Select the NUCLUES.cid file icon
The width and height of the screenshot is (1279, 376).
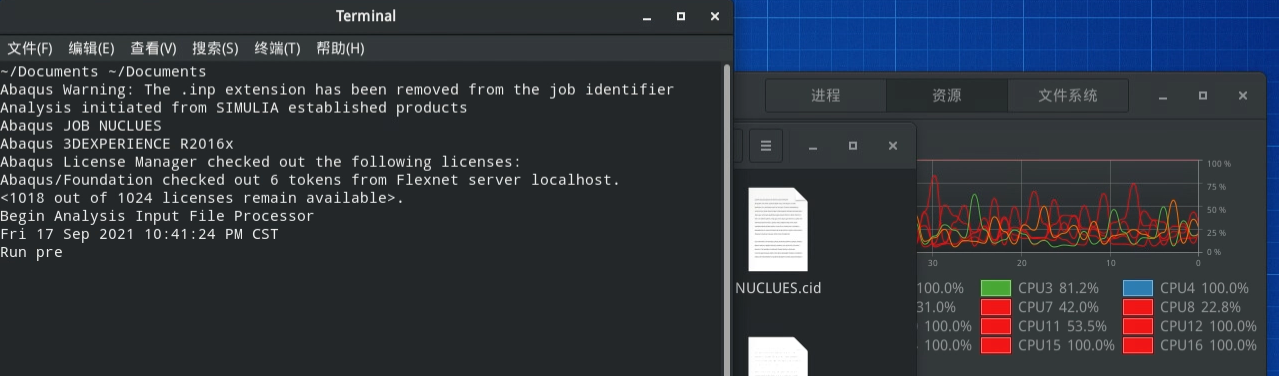click(x=778, y=229)
